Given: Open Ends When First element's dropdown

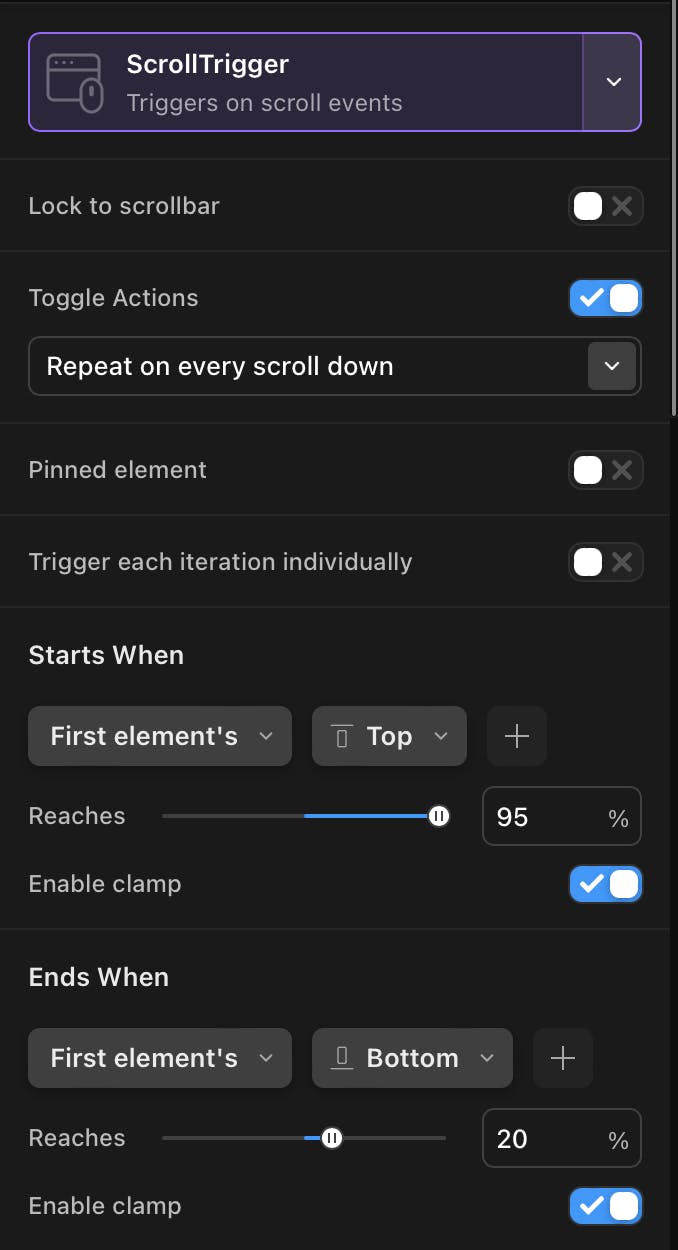Looking at the screenshot, I should [x=160, y=1059].
